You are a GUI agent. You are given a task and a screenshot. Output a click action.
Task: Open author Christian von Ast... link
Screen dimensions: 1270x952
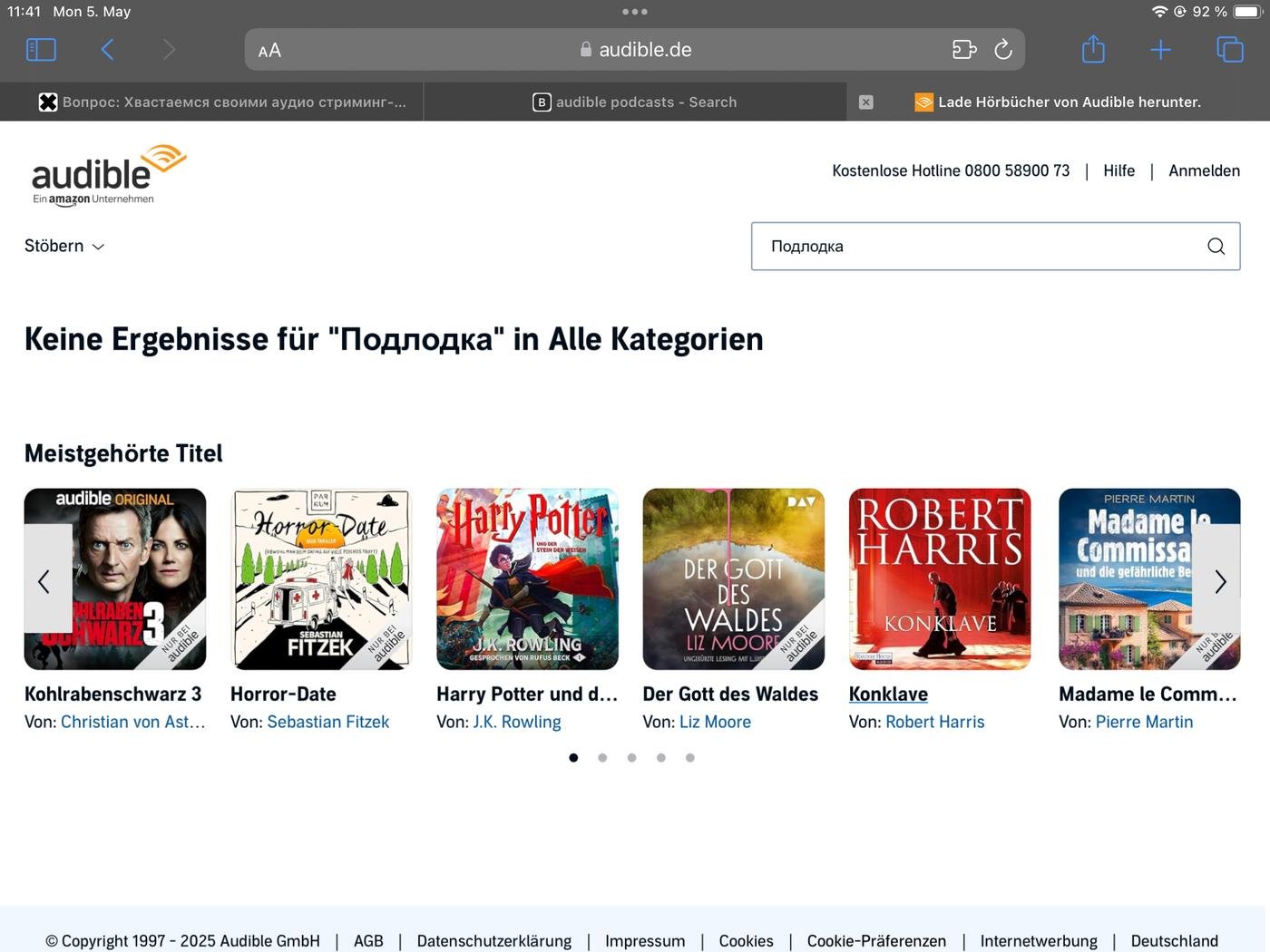(133, 723)
